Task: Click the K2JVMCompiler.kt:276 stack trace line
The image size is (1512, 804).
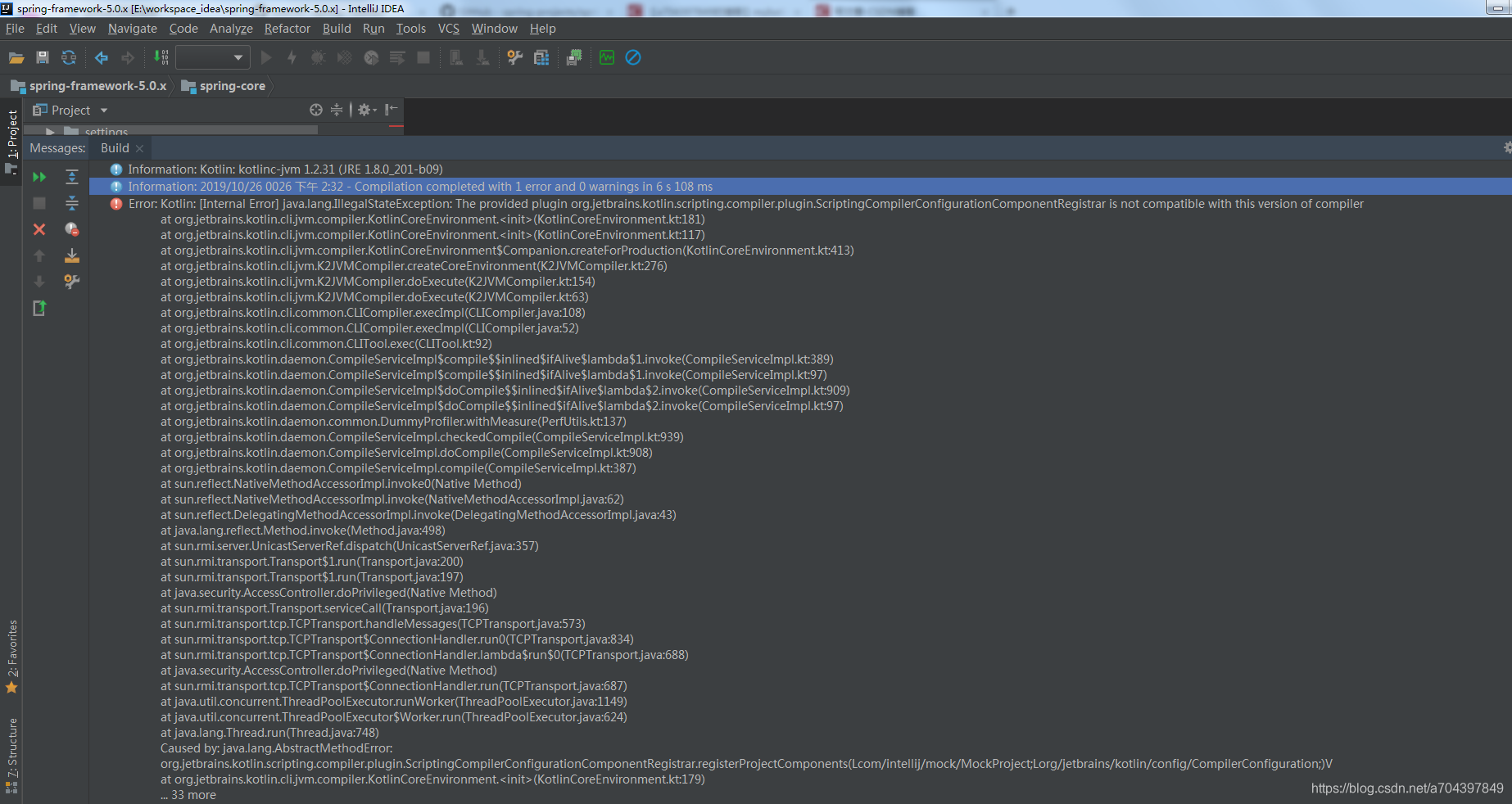Action: click(x=414, y=266)
